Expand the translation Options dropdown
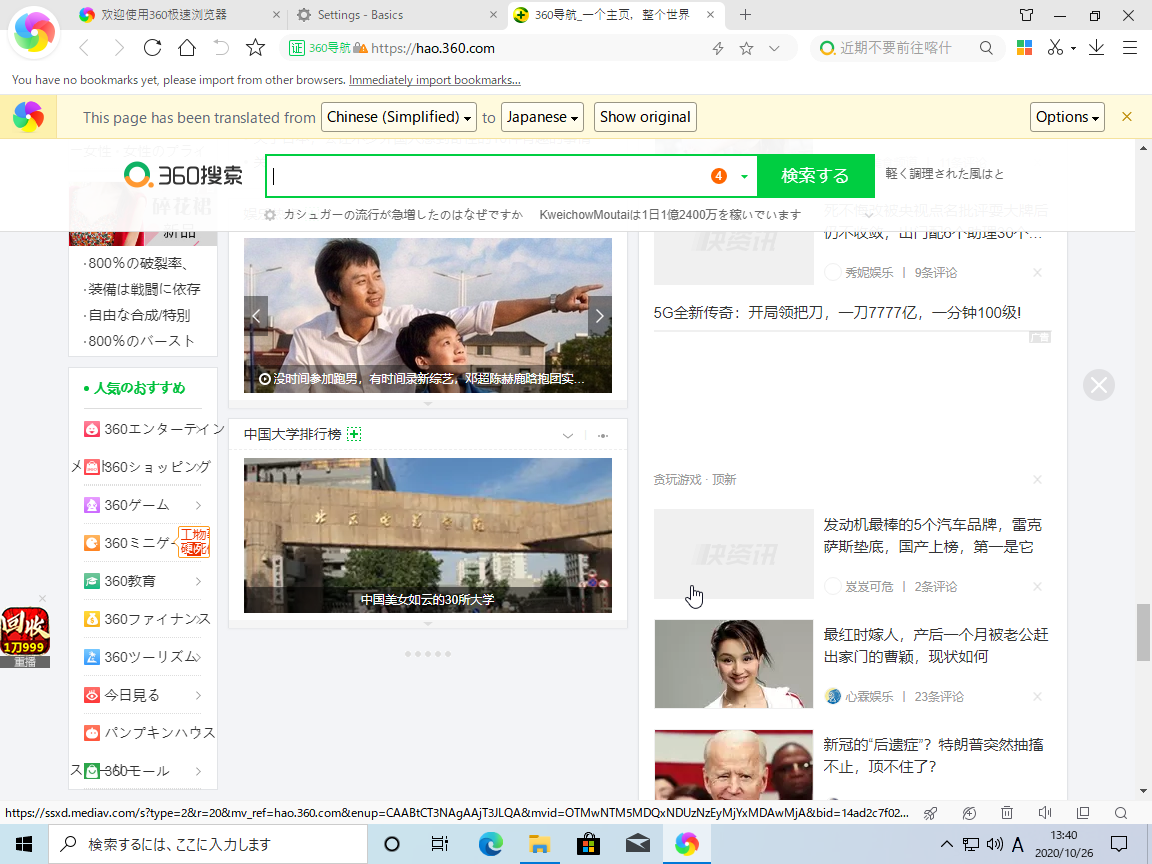1152x864 pixels. coord(1067,117)
